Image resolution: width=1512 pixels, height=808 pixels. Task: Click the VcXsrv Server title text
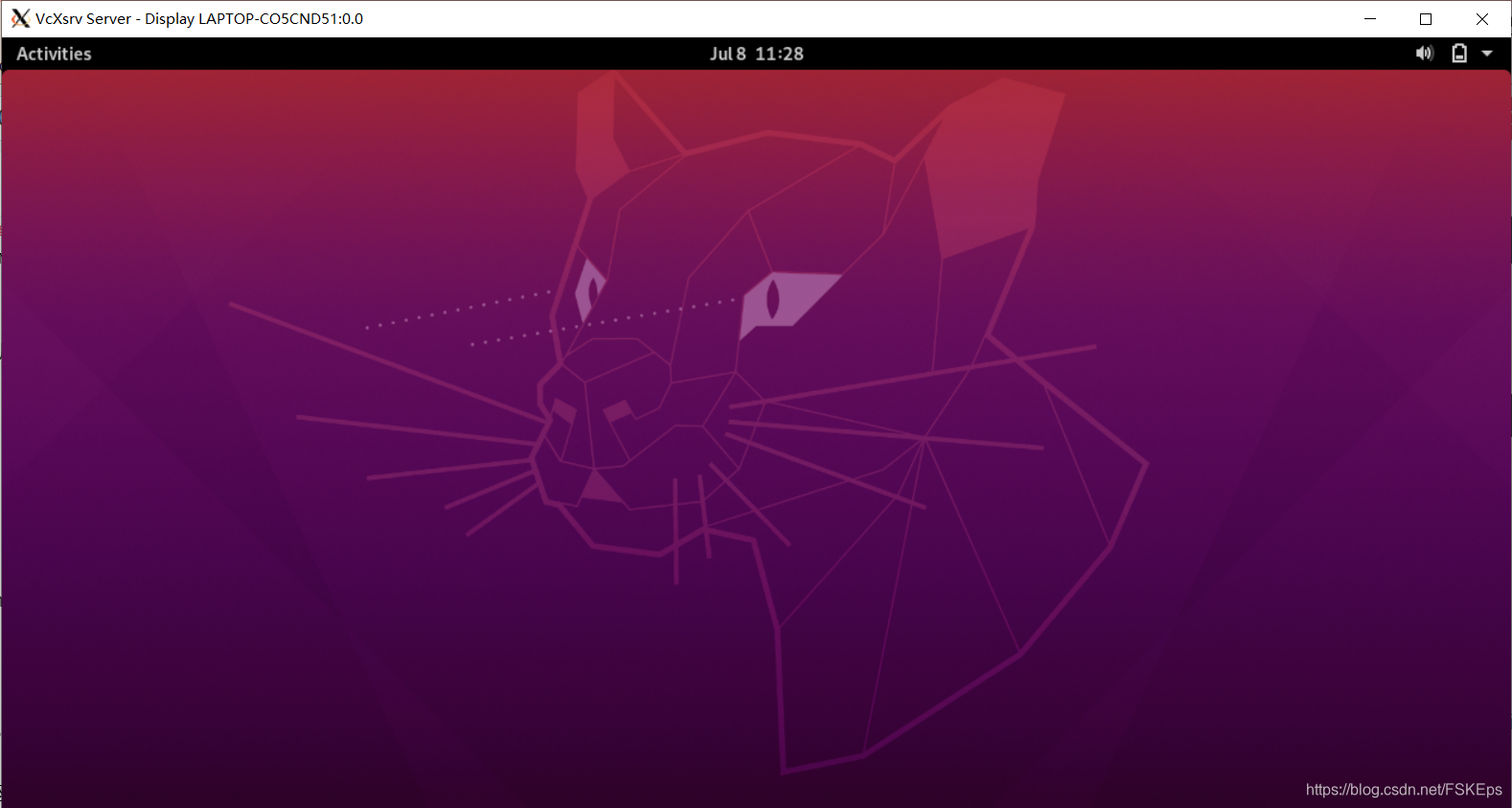click(199, 18)
